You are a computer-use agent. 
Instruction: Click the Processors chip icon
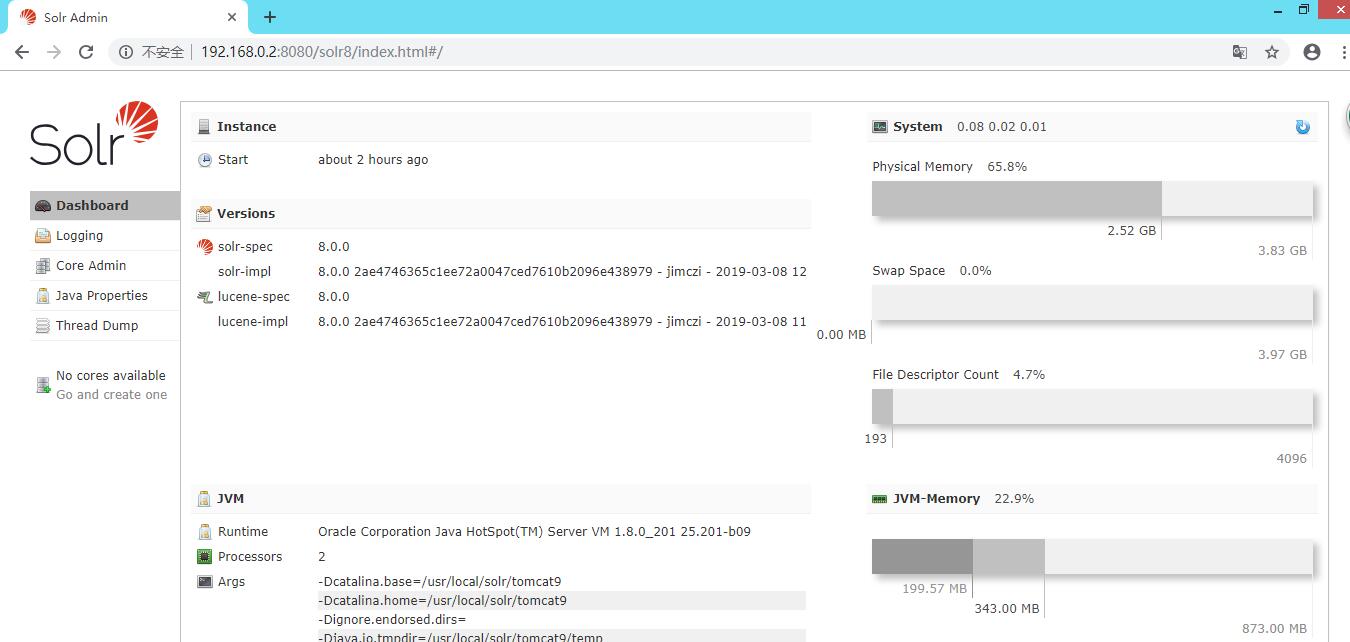click(204, 557)
